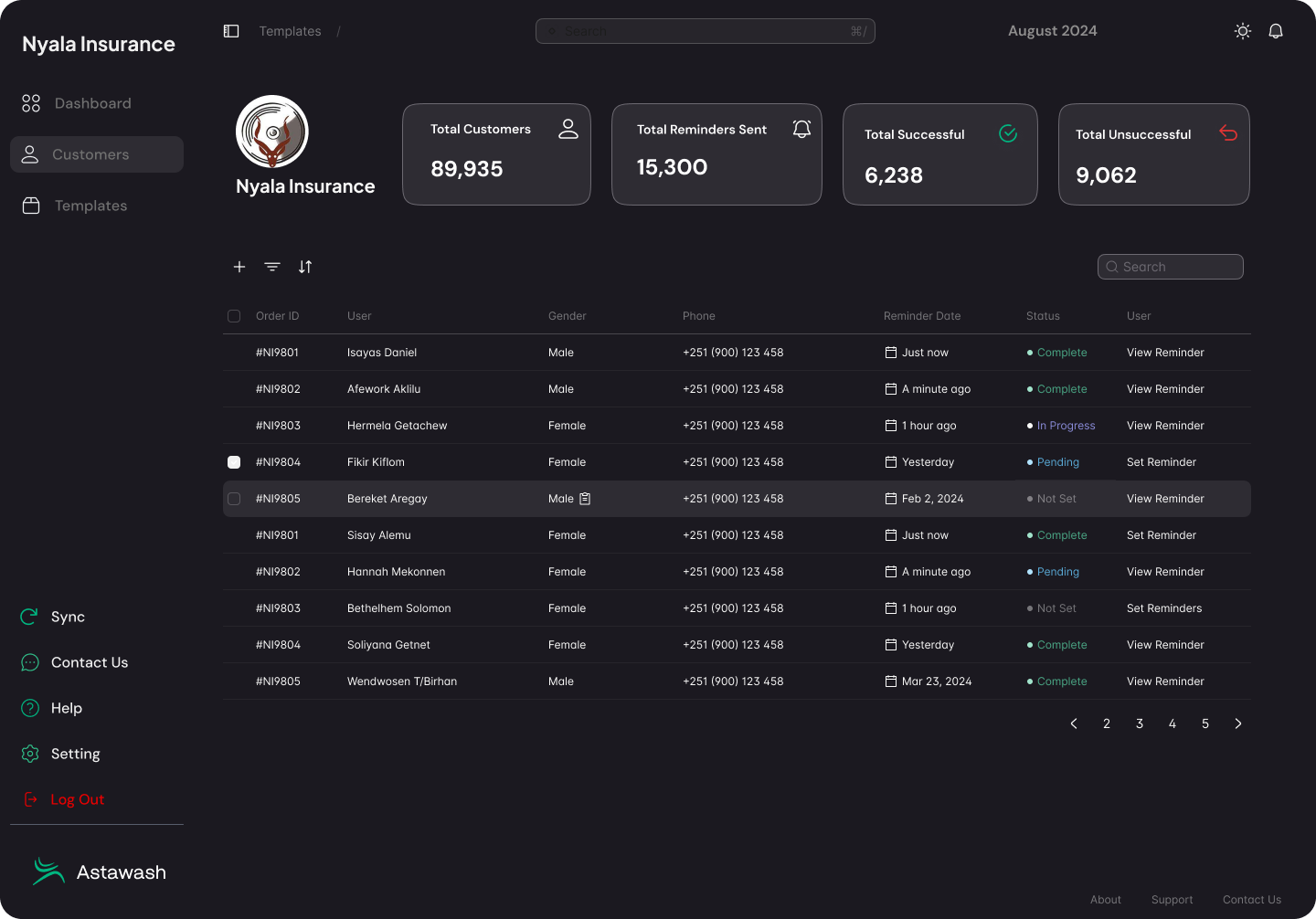
Task: Click the table Search field
Action: point(1171,267)
